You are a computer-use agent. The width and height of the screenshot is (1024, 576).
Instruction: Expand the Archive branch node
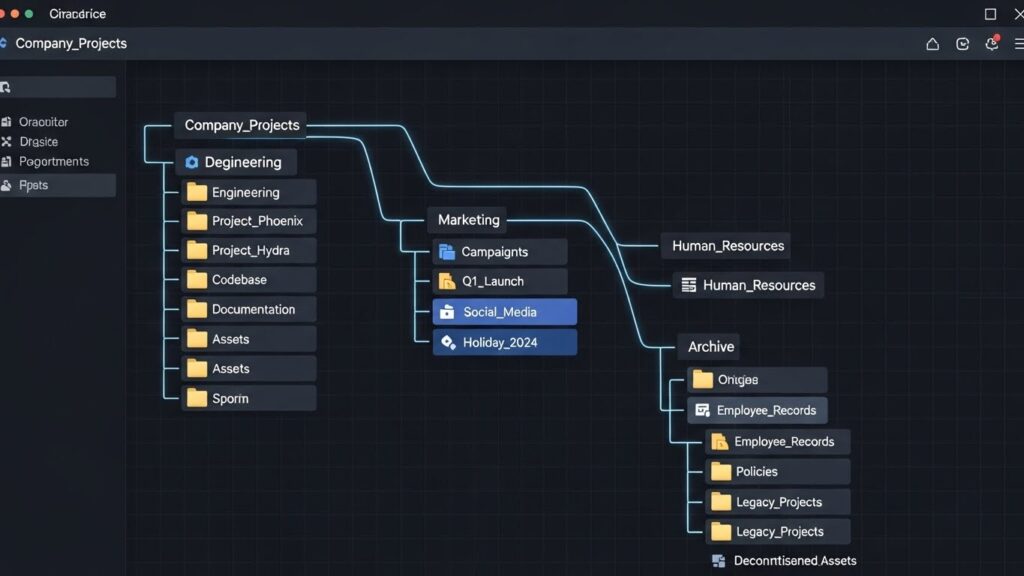(710, 347)
